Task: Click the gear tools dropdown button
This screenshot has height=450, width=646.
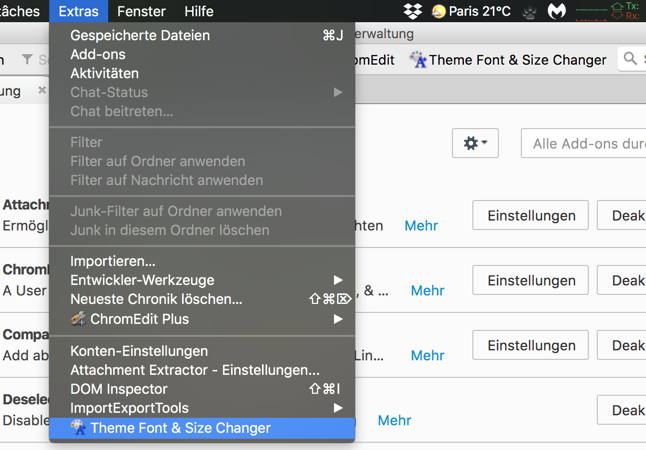Action: pyautogui.click(x=475, y=143)
